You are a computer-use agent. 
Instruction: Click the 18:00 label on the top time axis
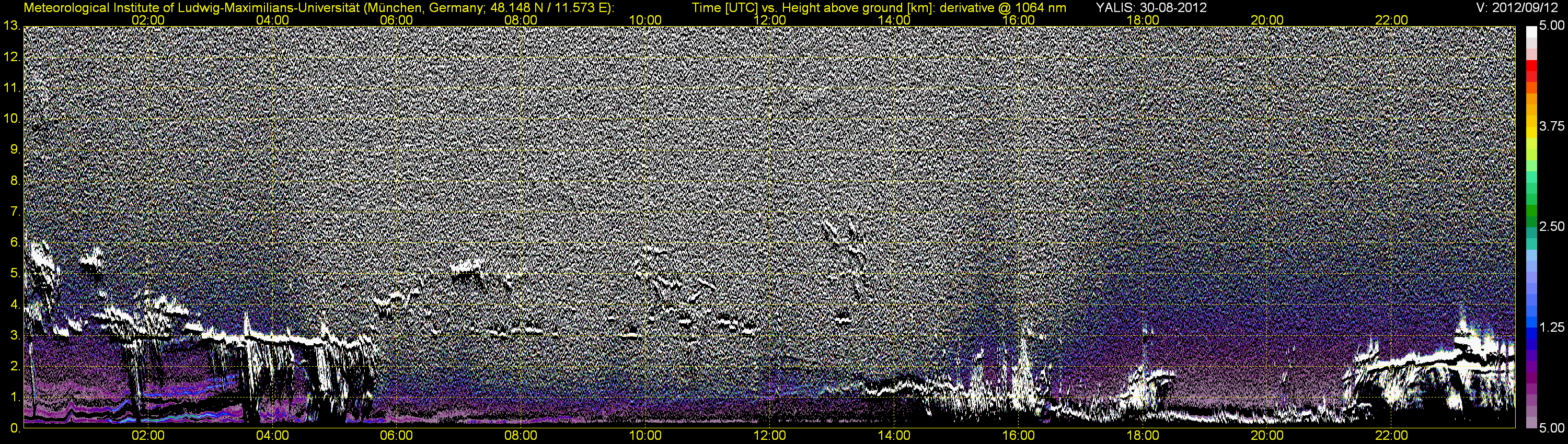[x=1143, y=20]
